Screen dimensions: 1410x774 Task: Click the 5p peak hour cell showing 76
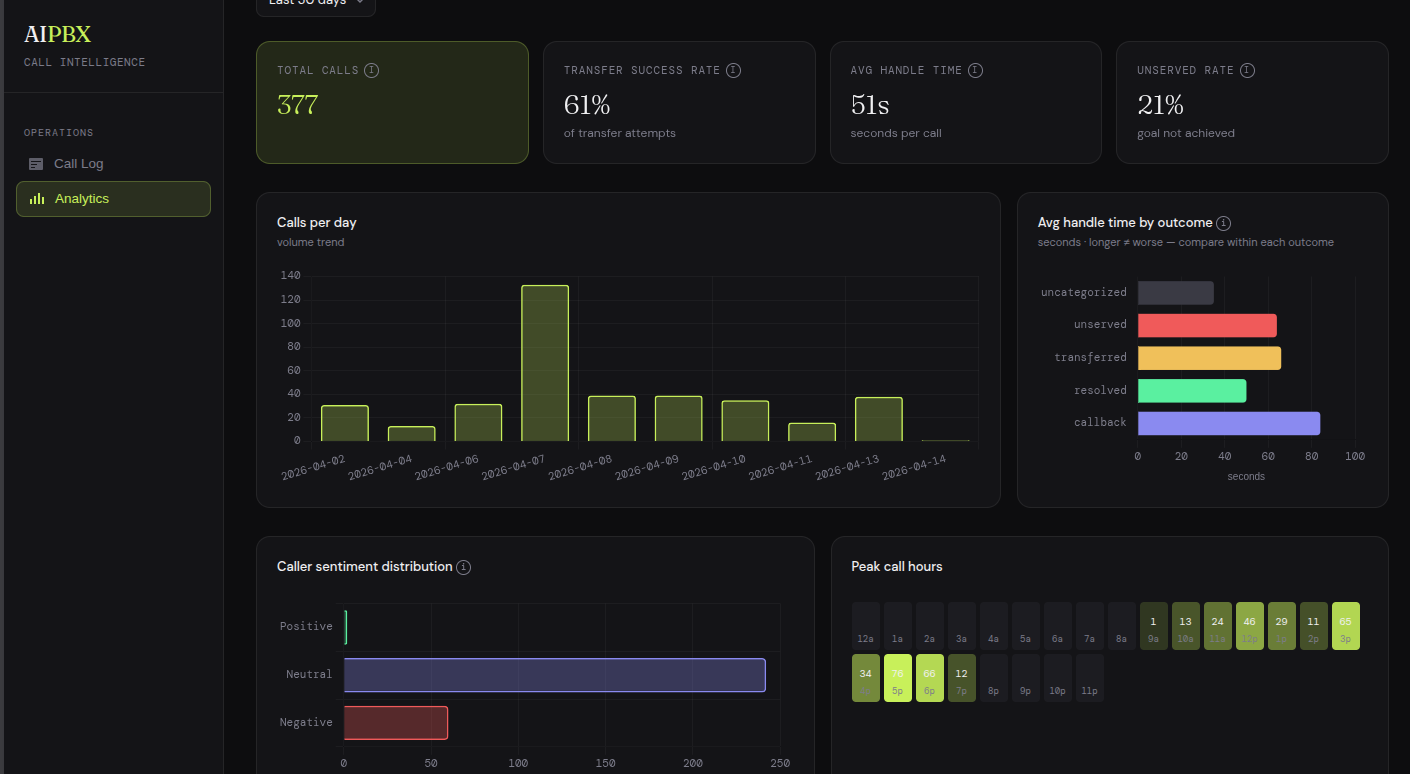(x=898, y=678)
